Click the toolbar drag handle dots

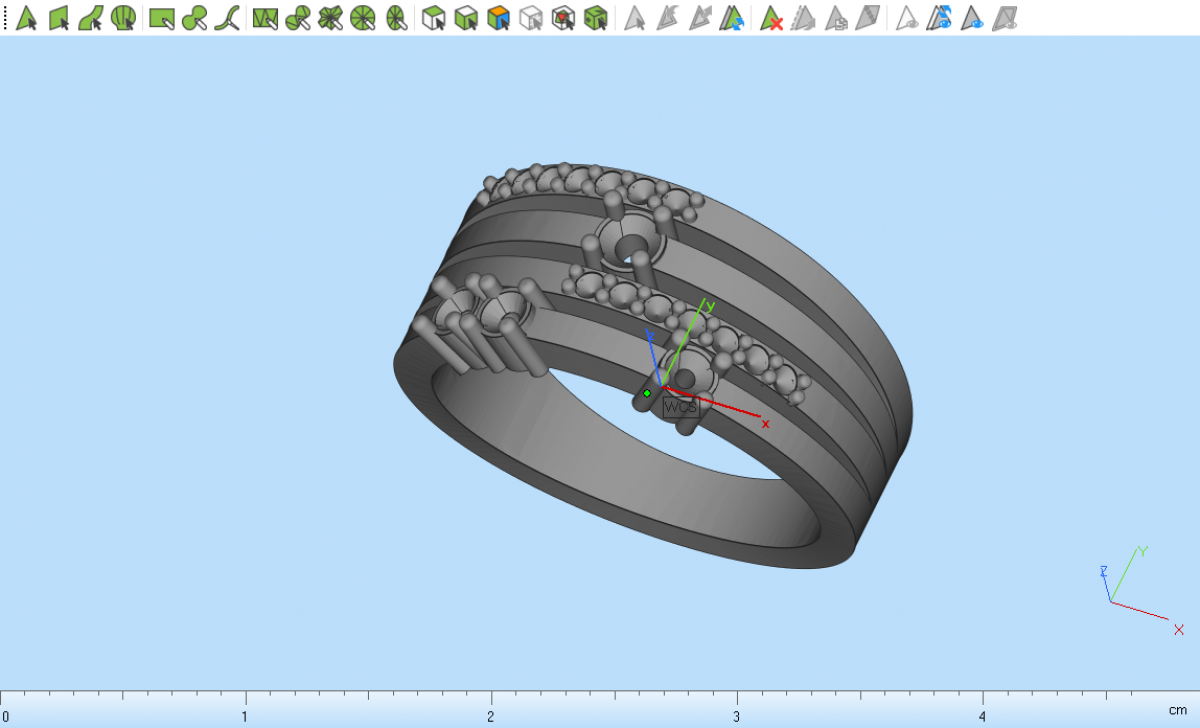(5, 17)
